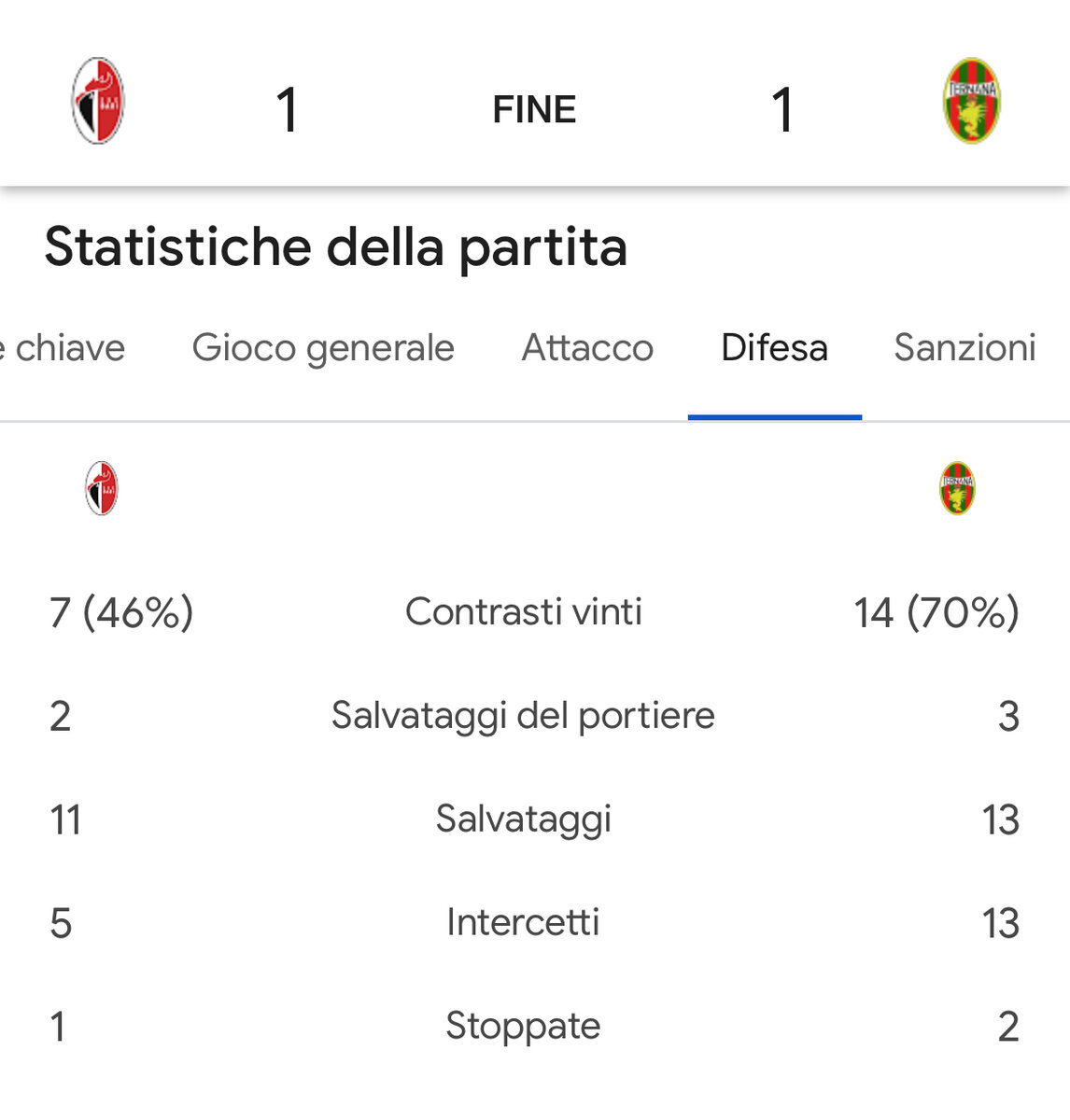Screen dimensions: 1070x1120
Task: Switch to the Attacco tab
Action: click(x=587, y=348)
